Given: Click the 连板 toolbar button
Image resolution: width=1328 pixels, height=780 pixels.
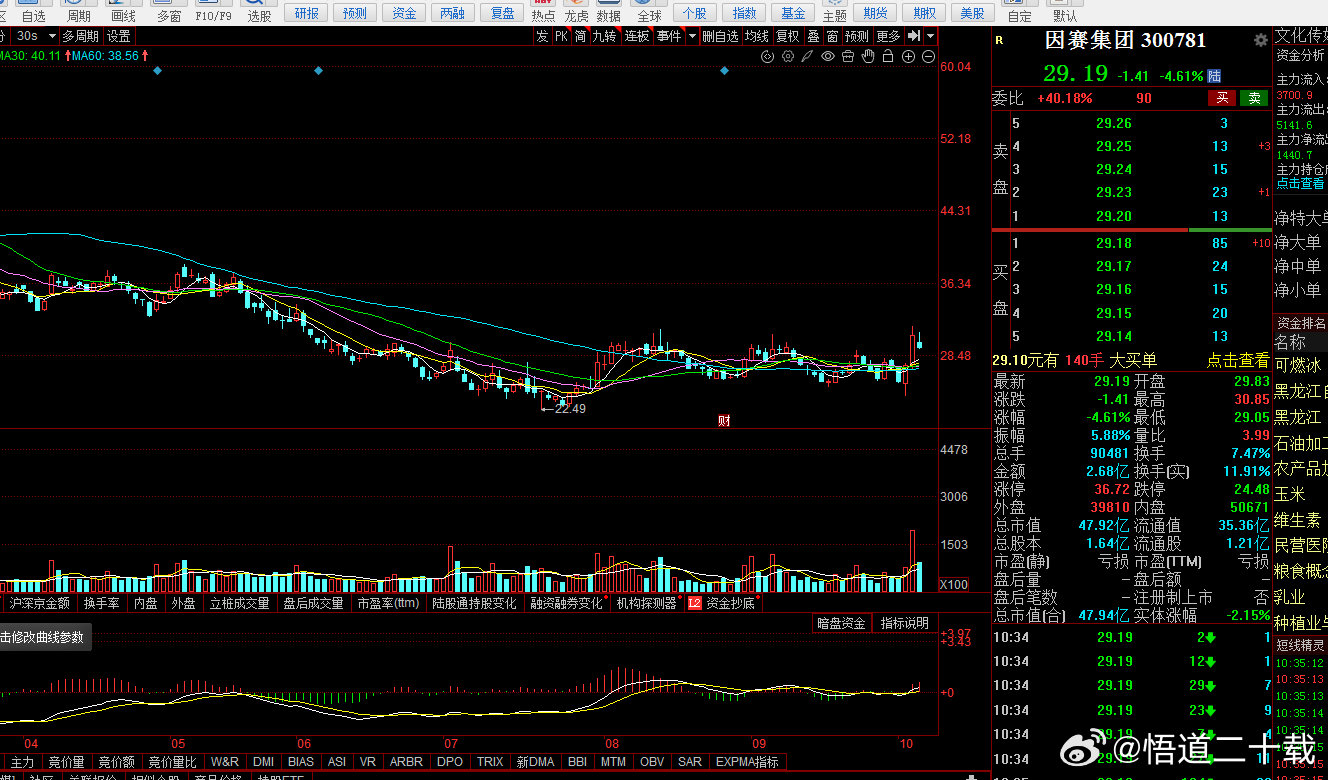Looking at the screenshot, I should (x=637, y=36).
